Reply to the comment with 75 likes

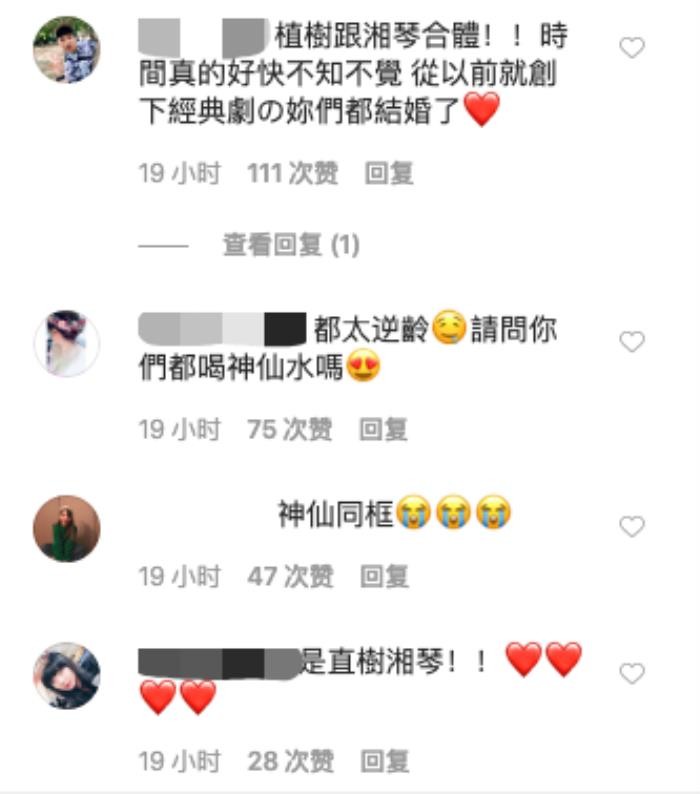[383, 429]
